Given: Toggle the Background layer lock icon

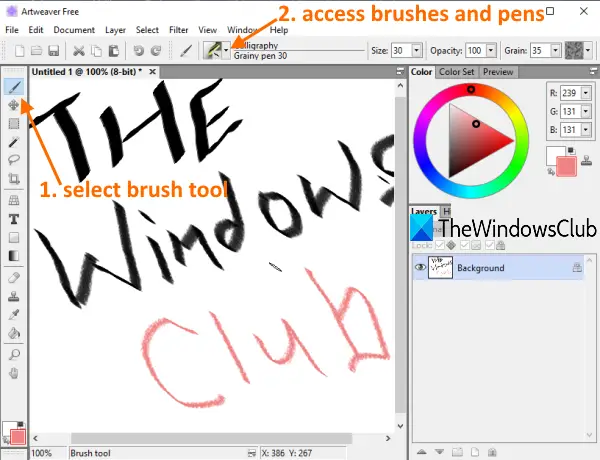Looking at the screenshot, I should [577, 268].
